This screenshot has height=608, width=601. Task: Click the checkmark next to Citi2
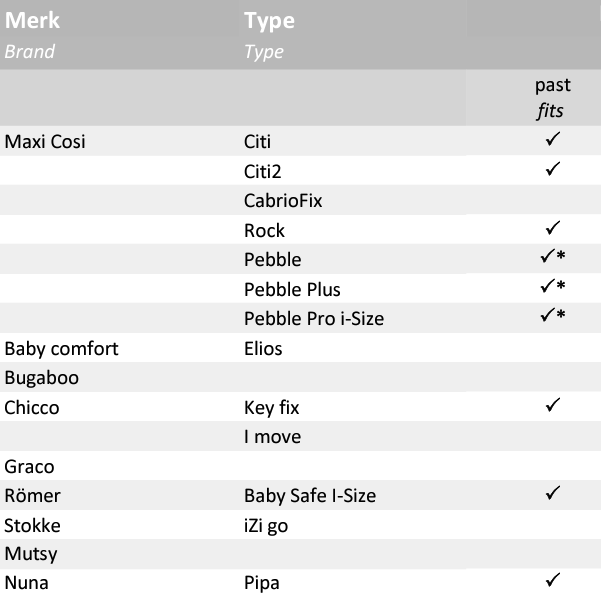click(x=553, y=168)
